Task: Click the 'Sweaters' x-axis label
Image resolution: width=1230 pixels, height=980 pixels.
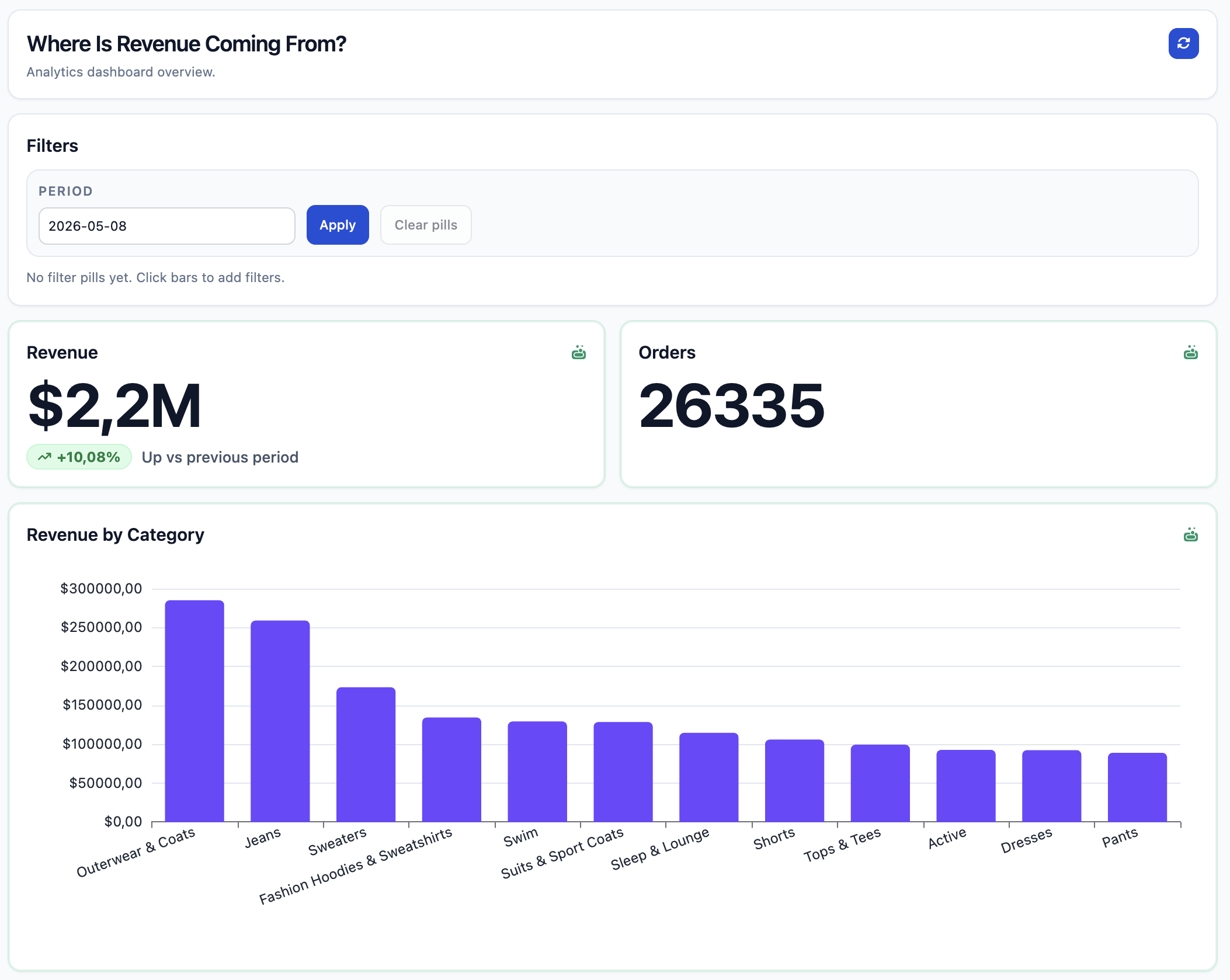Action: click(x=337, y=841)
